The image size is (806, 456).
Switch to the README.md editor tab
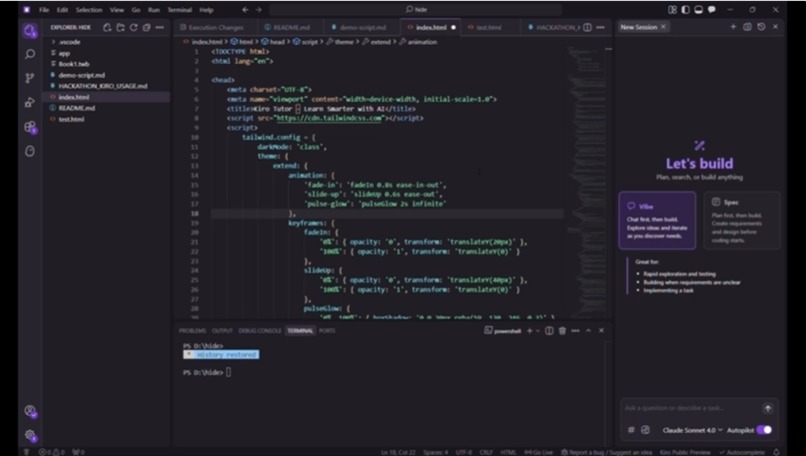291,27
